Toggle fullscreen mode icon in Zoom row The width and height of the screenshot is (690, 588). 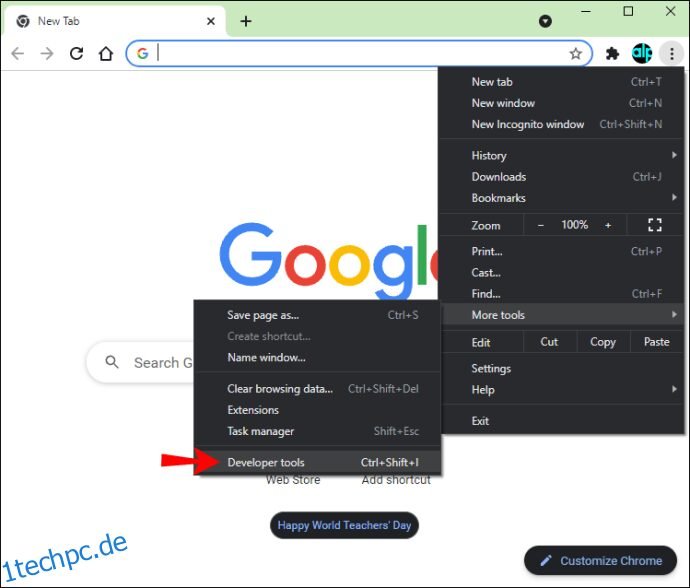click(x=655, y=225)
